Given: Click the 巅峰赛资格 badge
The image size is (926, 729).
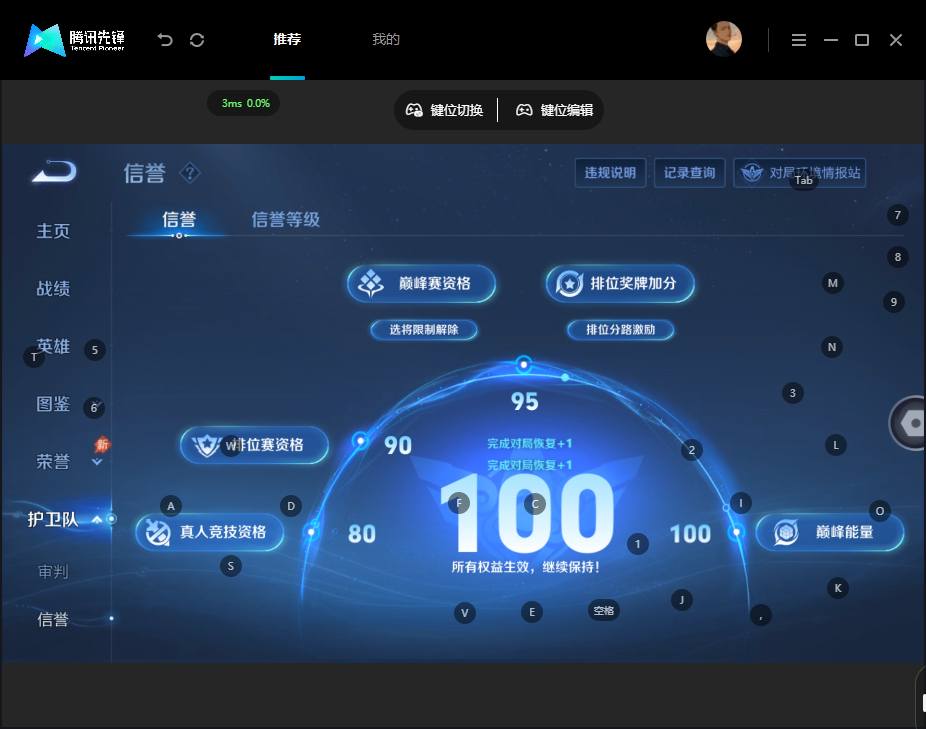Looking at the screenshot, I should (421, 284).
